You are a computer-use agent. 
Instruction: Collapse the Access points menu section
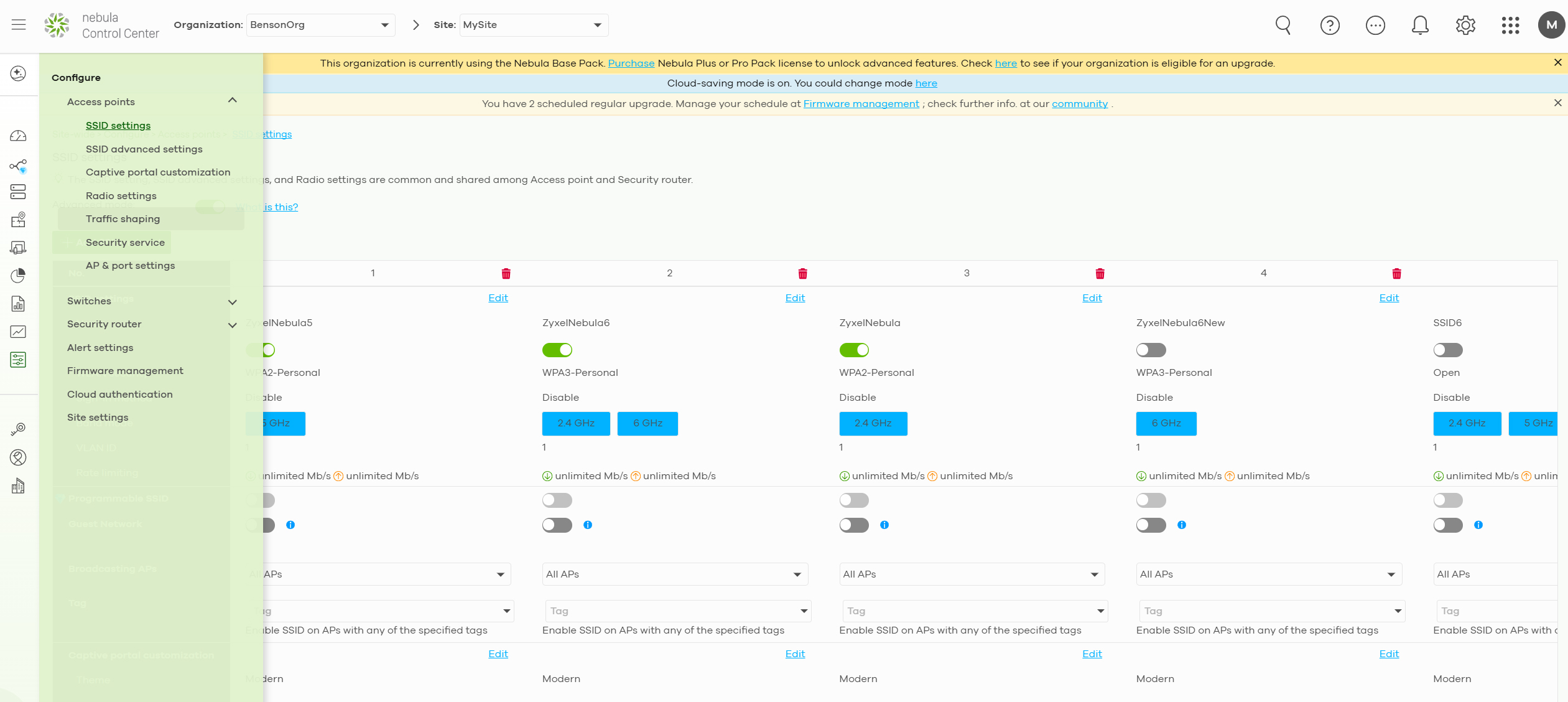(x=233, y=100)
